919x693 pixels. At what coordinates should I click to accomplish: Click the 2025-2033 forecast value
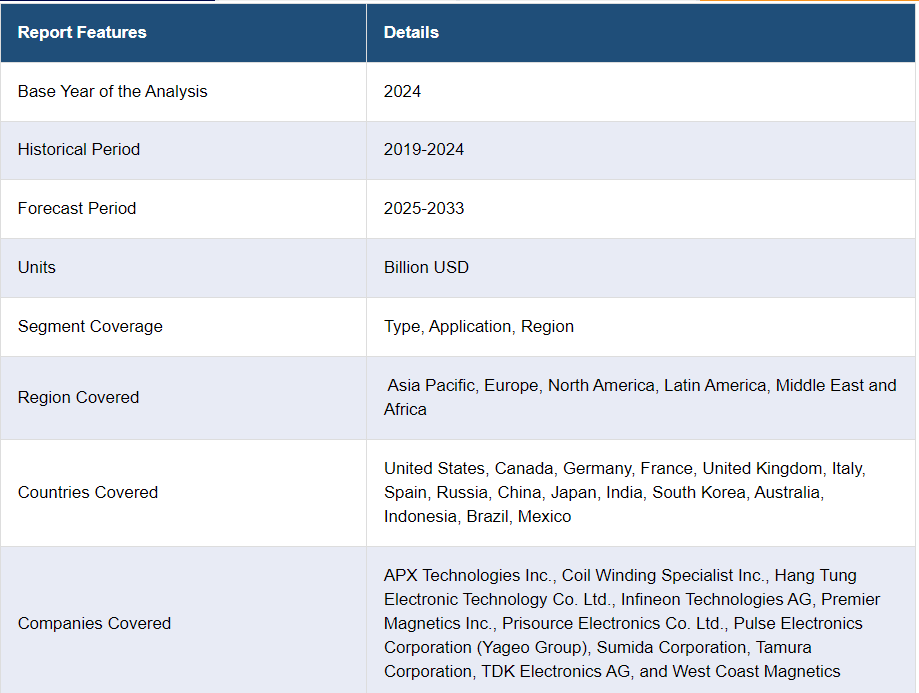pyautogui.click(x=424, y=208)
